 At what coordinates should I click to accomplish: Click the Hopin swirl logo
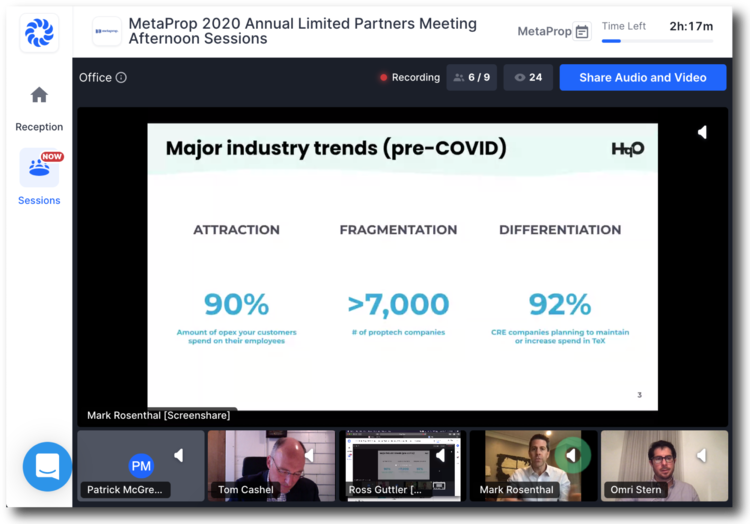click(39, 32)
